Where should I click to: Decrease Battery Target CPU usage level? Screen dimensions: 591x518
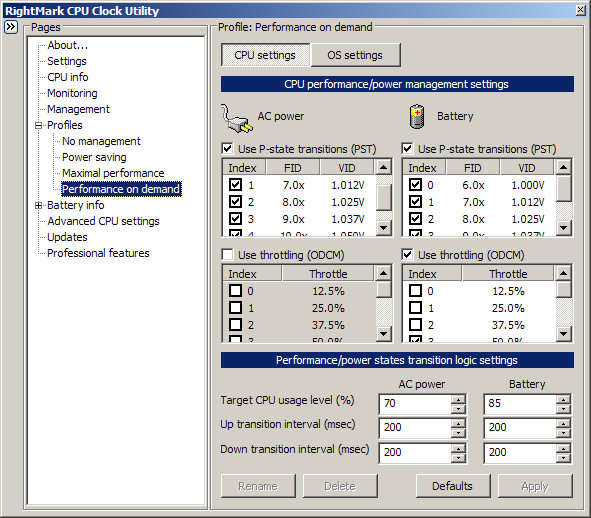pyautogui.click(x=563, y=409)
